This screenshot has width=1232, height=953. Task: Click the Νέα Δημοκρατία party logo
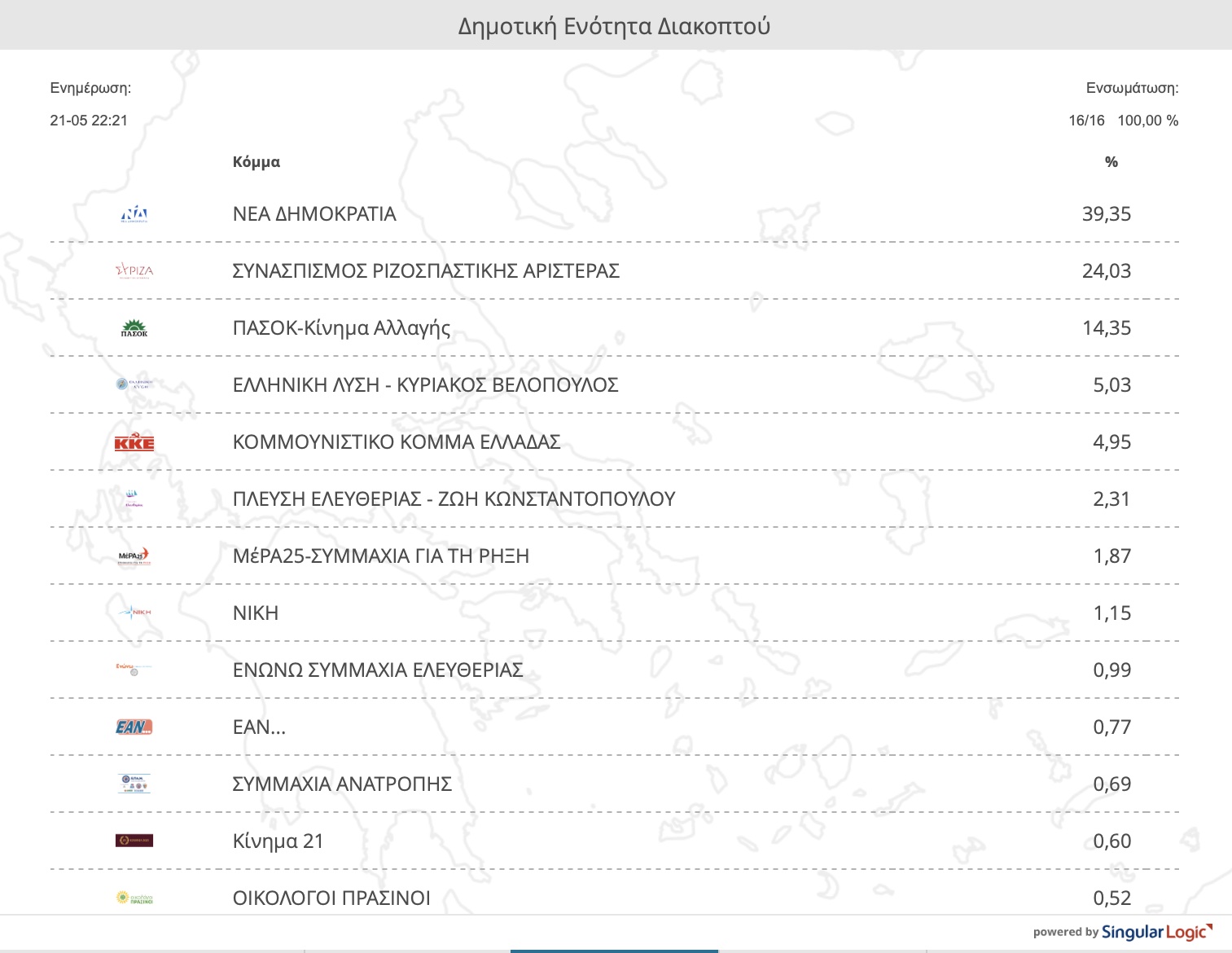[134, 214]
